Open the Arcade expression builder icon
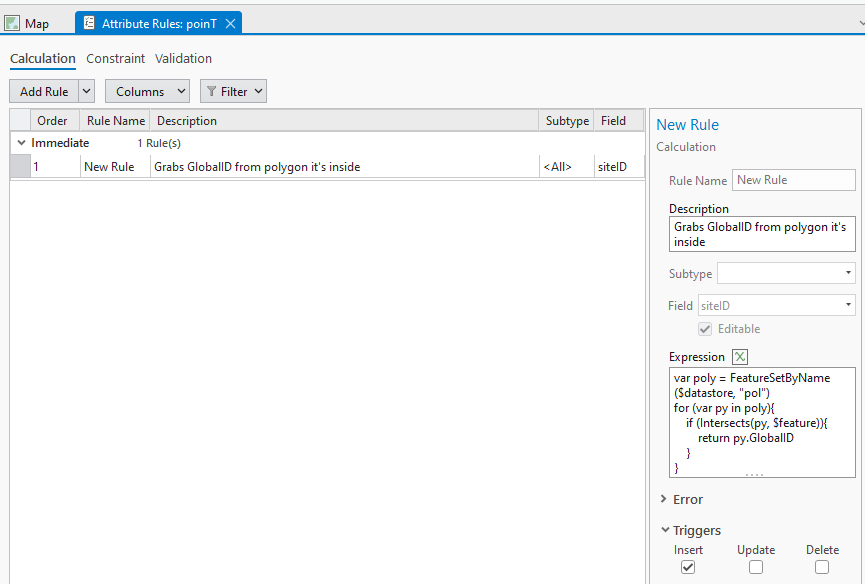 [x=740, y=357]
